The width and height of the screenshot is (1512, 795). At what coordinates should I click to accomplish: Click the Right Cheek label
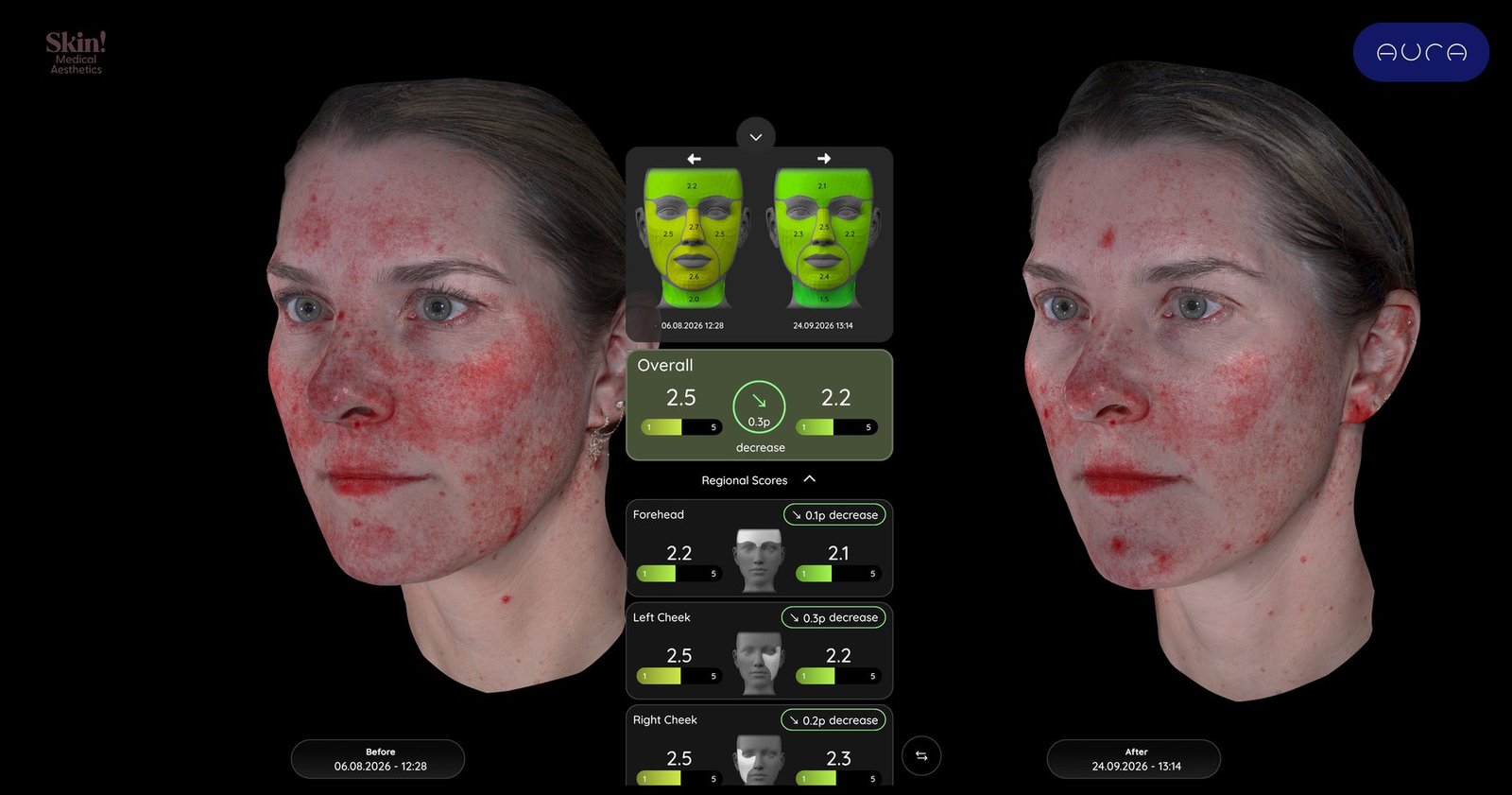(x=665, y=720)
